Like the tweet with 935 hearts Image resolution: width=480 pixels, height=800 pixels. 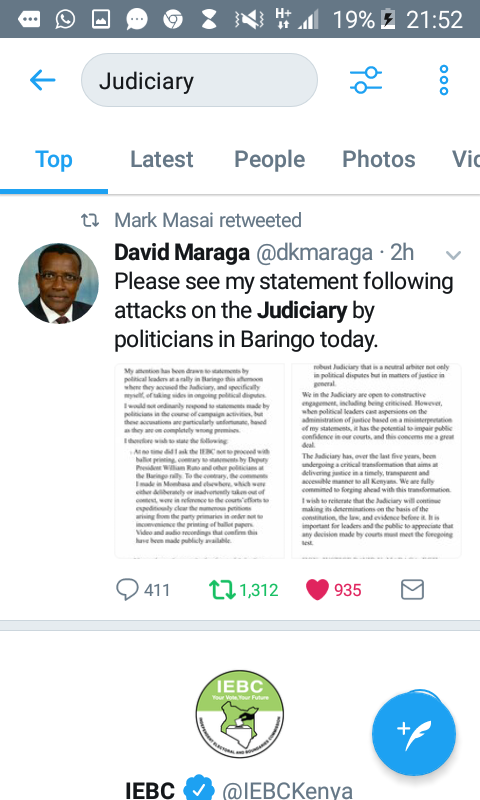pyautogui.click(x=317, y=590)
